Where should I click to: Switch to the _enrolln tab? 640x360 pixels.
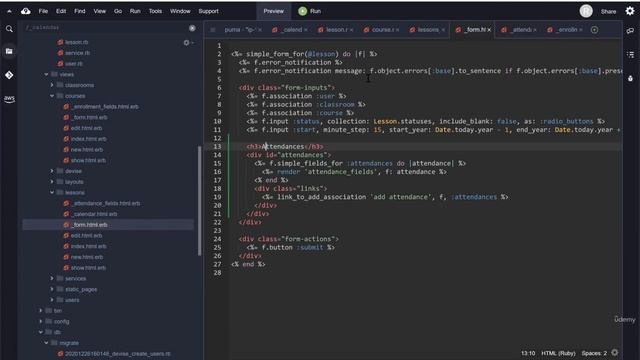point(564,30)
